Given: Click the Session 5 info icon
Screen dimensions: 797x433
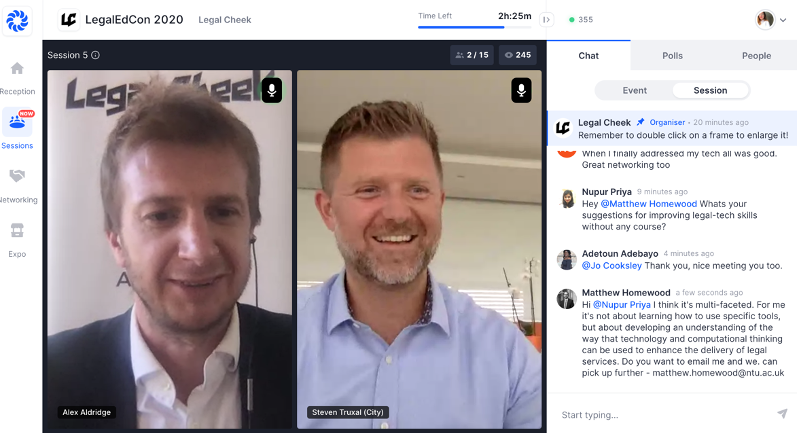Looking at the screenshot, I should pos(96,55).
